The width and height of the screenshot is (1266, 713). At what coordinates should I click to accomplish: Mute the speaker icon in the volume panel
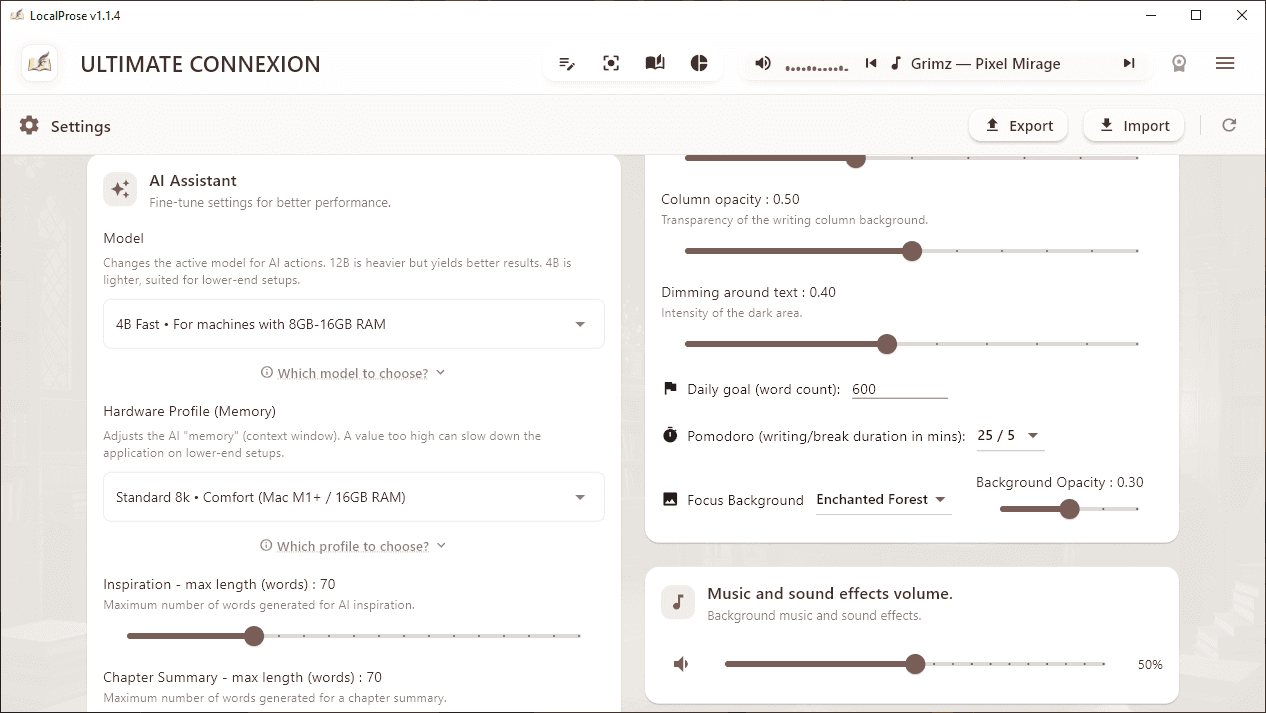681,663
